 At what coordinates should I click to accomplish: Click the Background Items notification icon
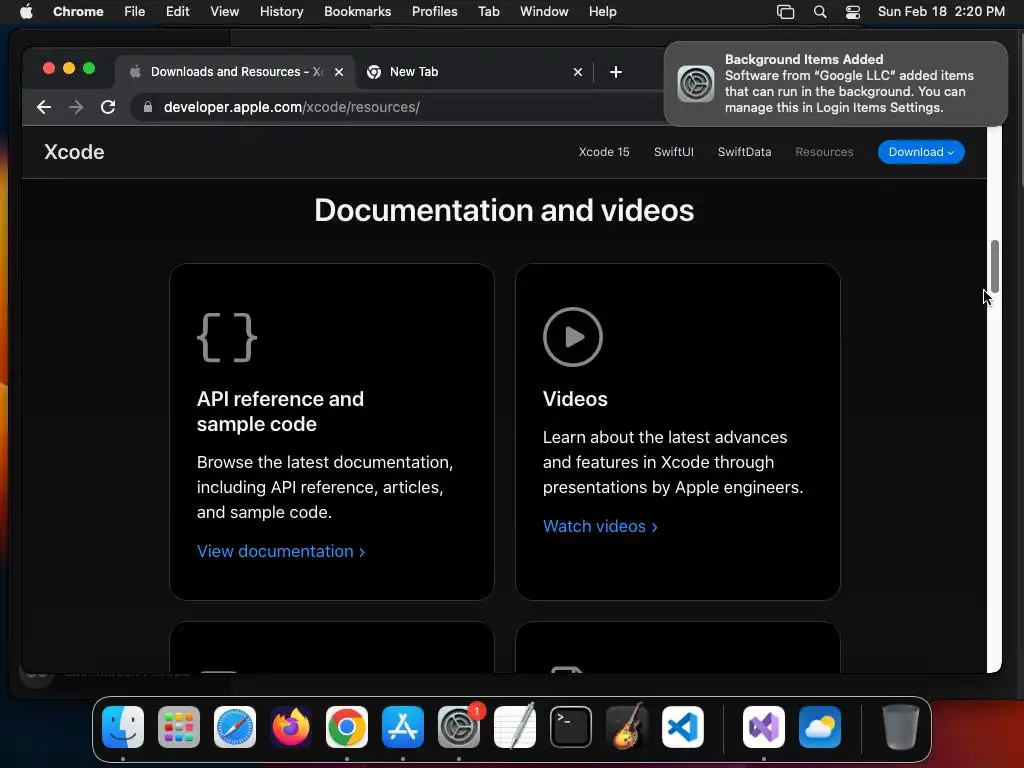coord(696,84)
